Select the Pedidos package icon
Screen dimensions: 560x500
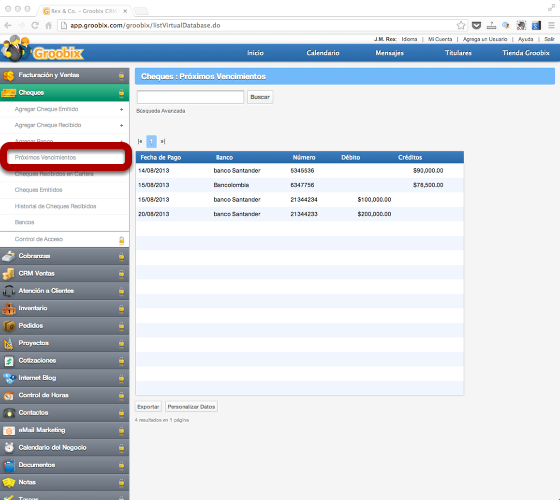[x=9, y=326]
